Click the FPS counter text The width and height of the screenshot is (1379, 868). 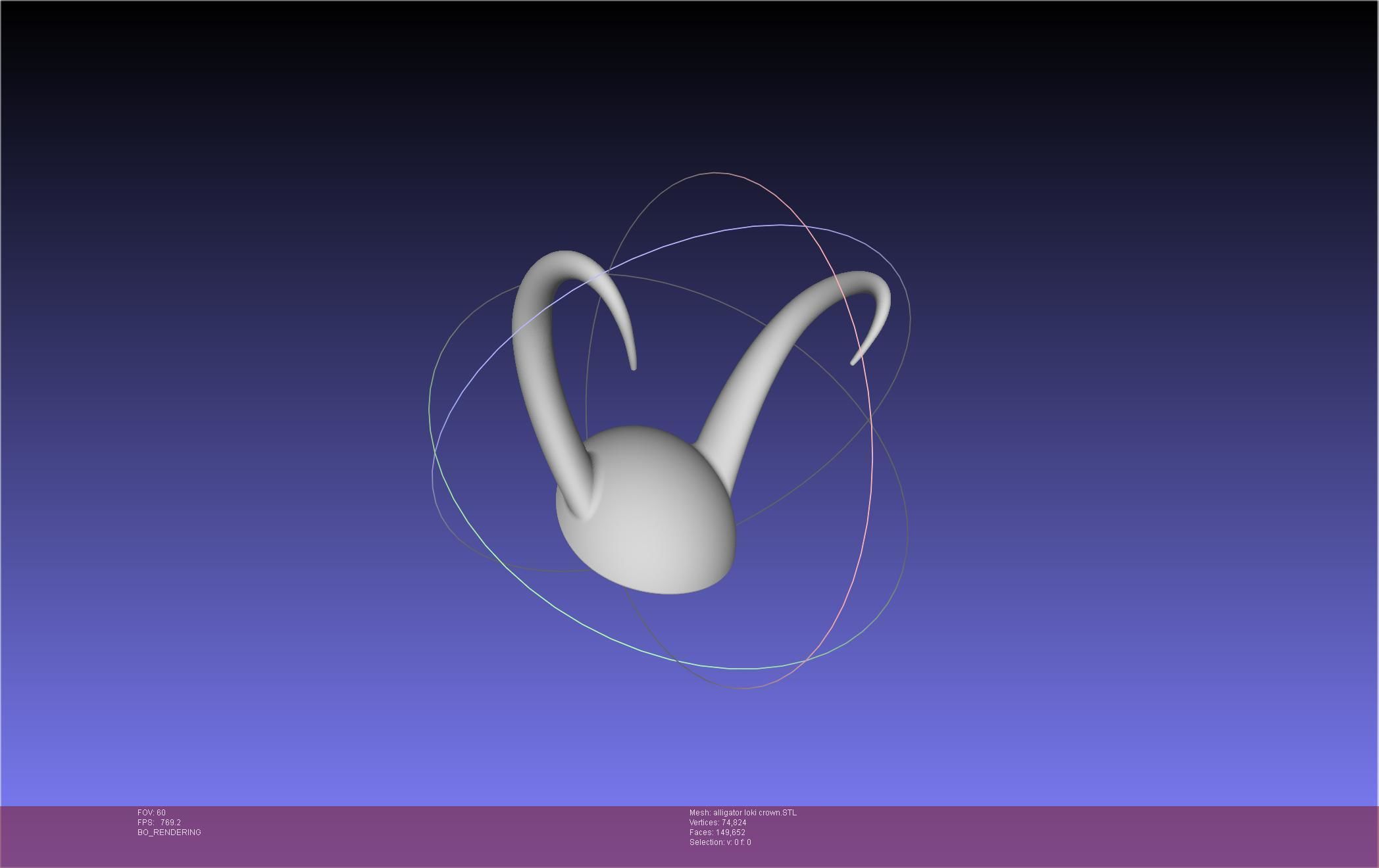(159, 823)
